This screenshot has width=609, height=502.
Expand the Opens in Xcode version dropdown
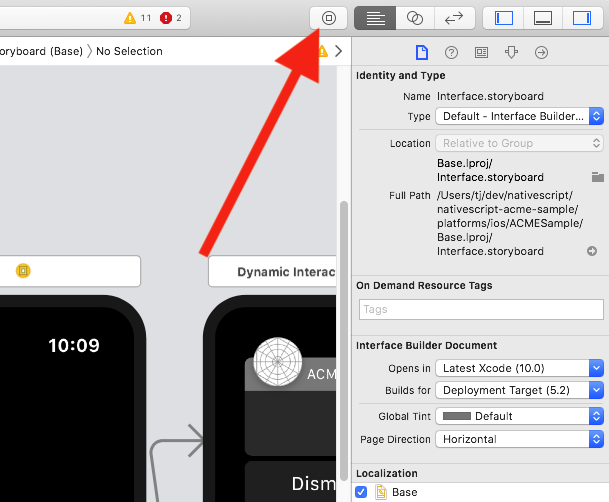coord(519,368)
